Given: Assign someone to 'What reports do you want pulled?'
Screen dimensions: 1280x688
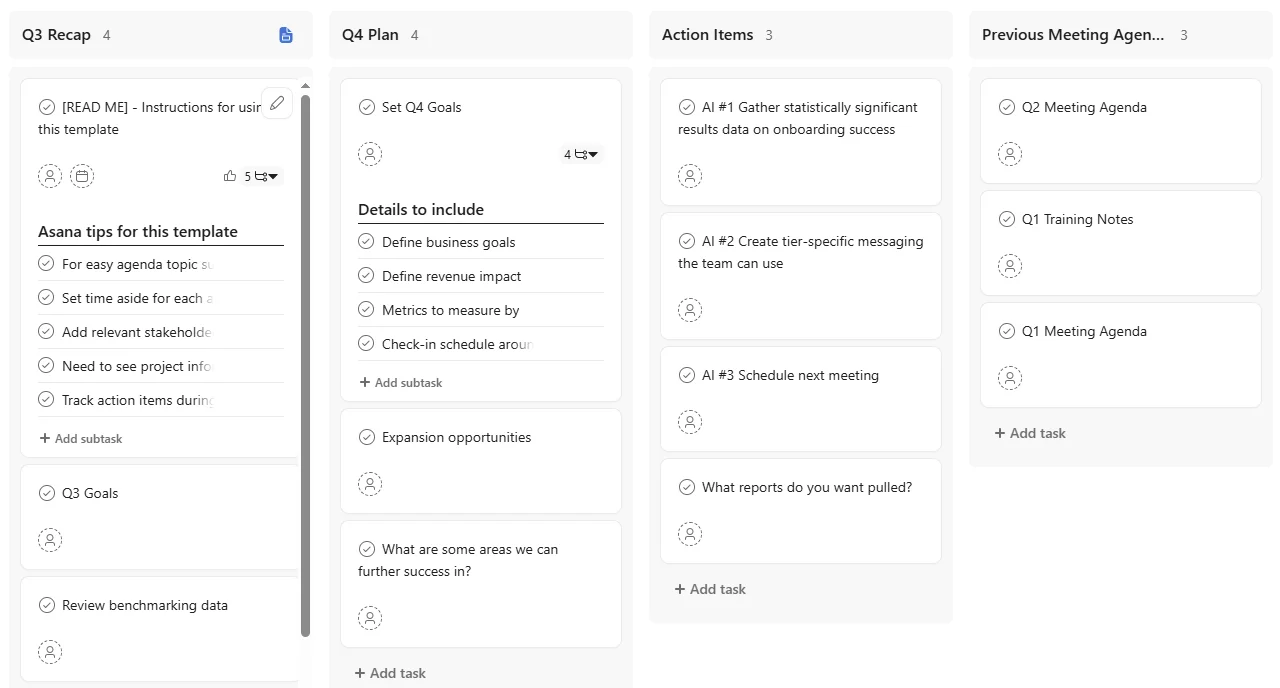Looking at the screenshot, I should pyautogui.click(x=690, y=534).
